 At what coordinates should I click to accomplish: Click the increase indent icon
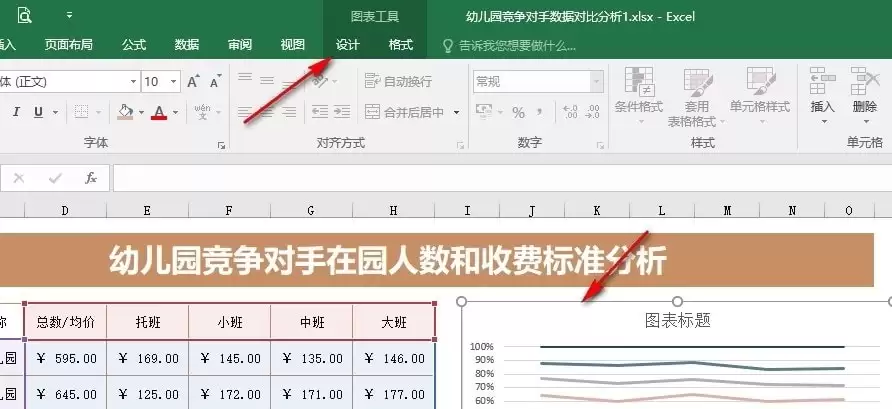pyautogui.click(x=342, y=112)
